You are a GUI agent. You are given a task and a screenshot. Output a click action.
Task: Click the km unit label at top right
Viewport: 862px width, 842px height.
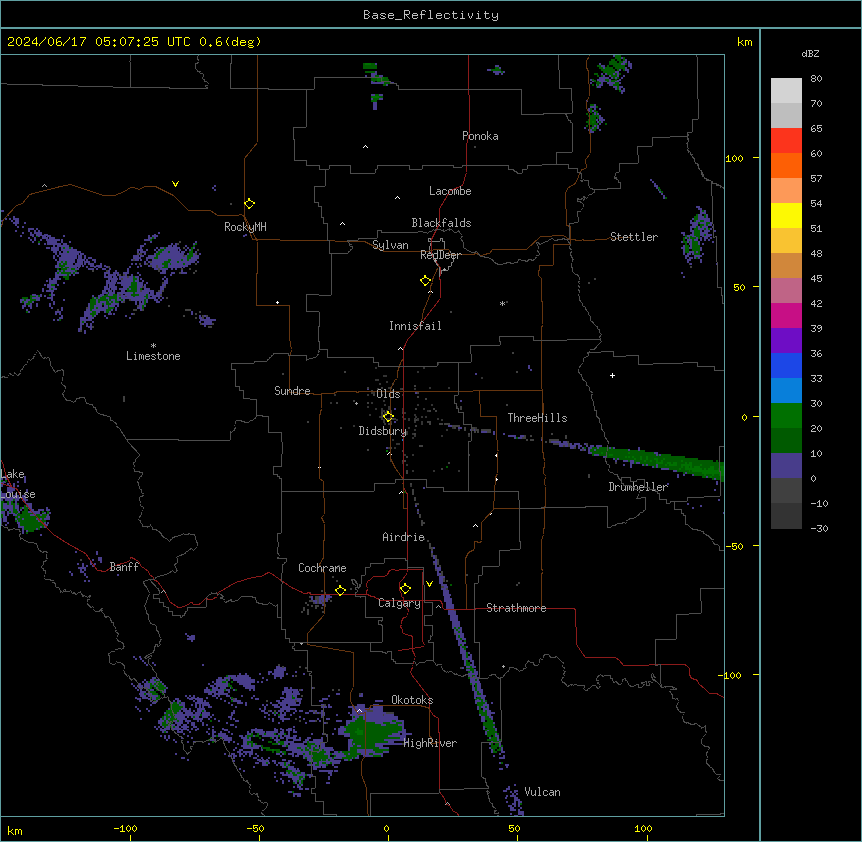pos(744,42)
